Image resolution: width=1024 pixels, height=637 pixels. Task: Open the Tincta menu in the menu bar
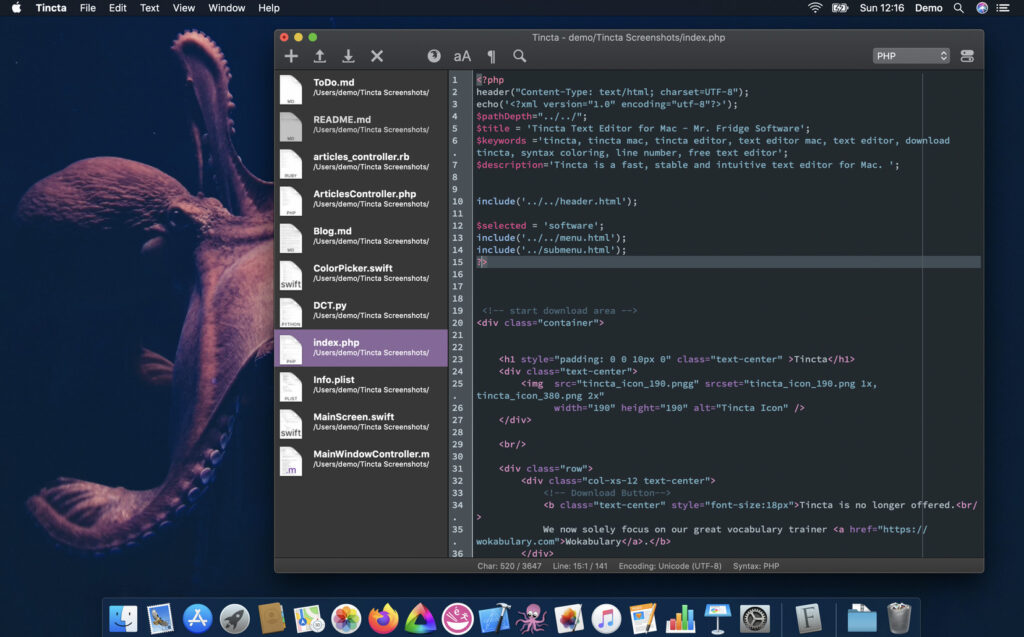pos(50,8)
